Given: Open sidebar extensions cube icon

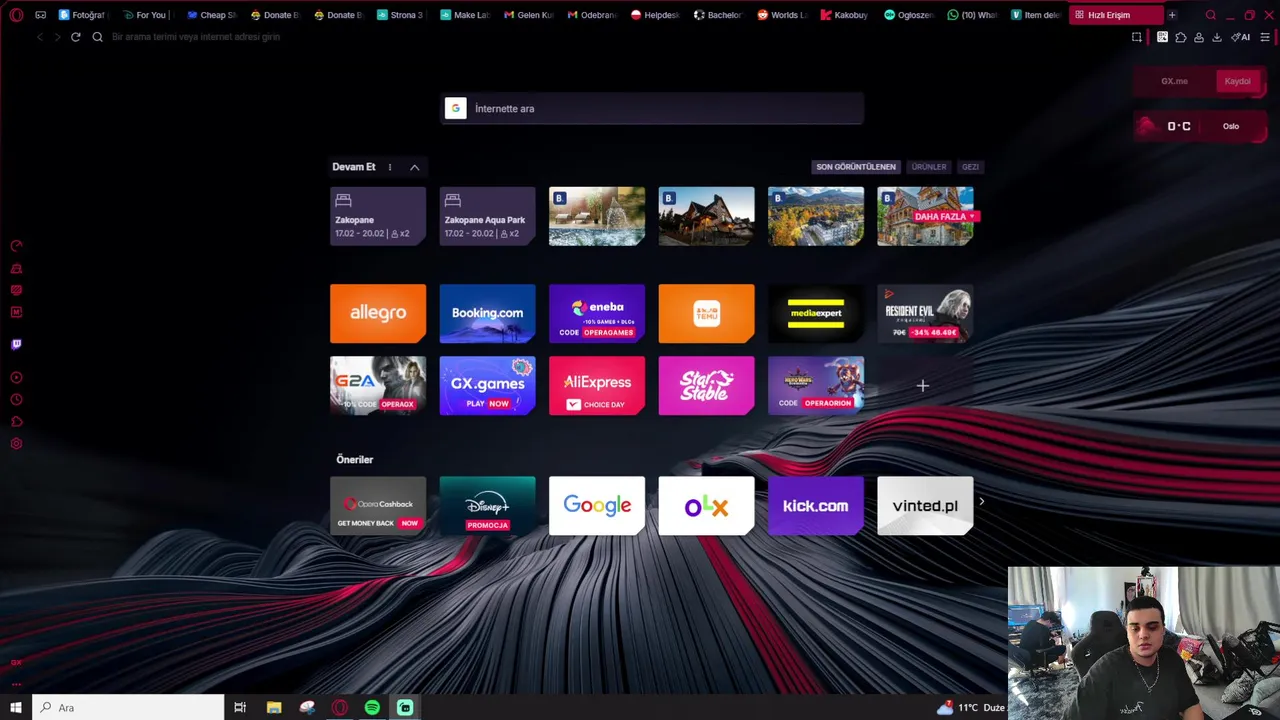Looking at the screenshot, I should [x=16, y=422].
